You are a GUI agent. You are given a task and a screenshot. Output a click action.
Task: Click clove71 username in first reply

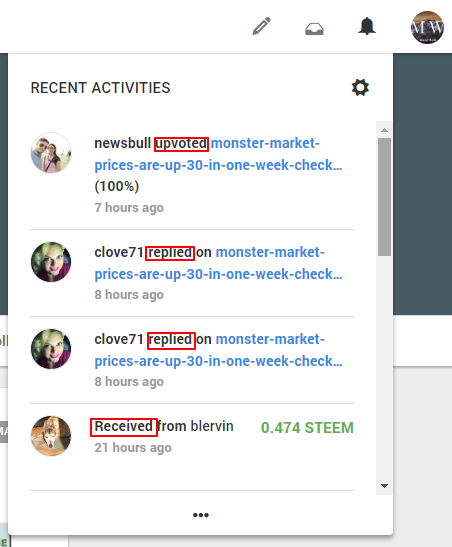119,252
